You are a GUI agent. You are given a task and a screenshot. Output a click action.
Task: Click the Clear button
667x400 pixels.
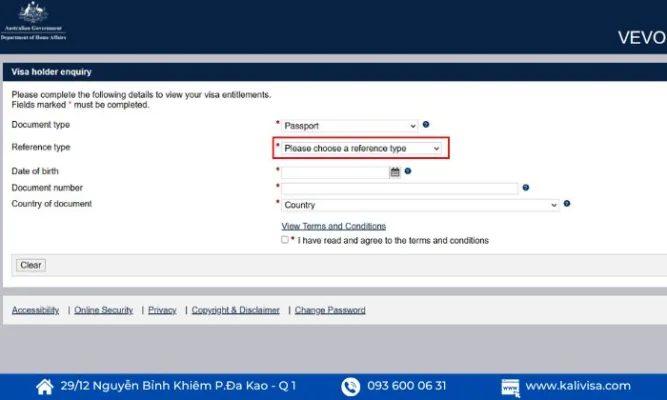pyautogui.click(x=31, y=265)
